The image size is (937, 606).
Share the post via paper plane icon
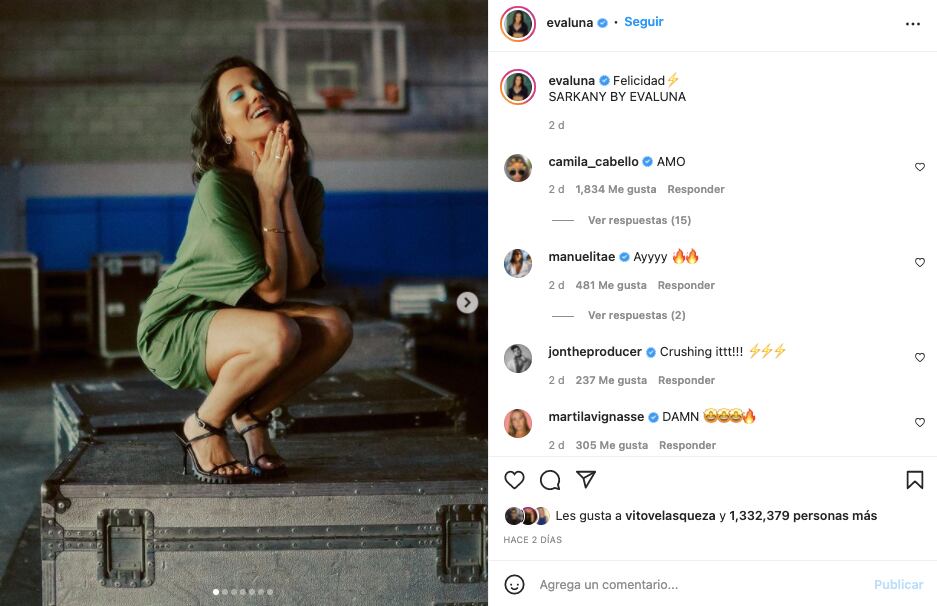pos(586,480)
